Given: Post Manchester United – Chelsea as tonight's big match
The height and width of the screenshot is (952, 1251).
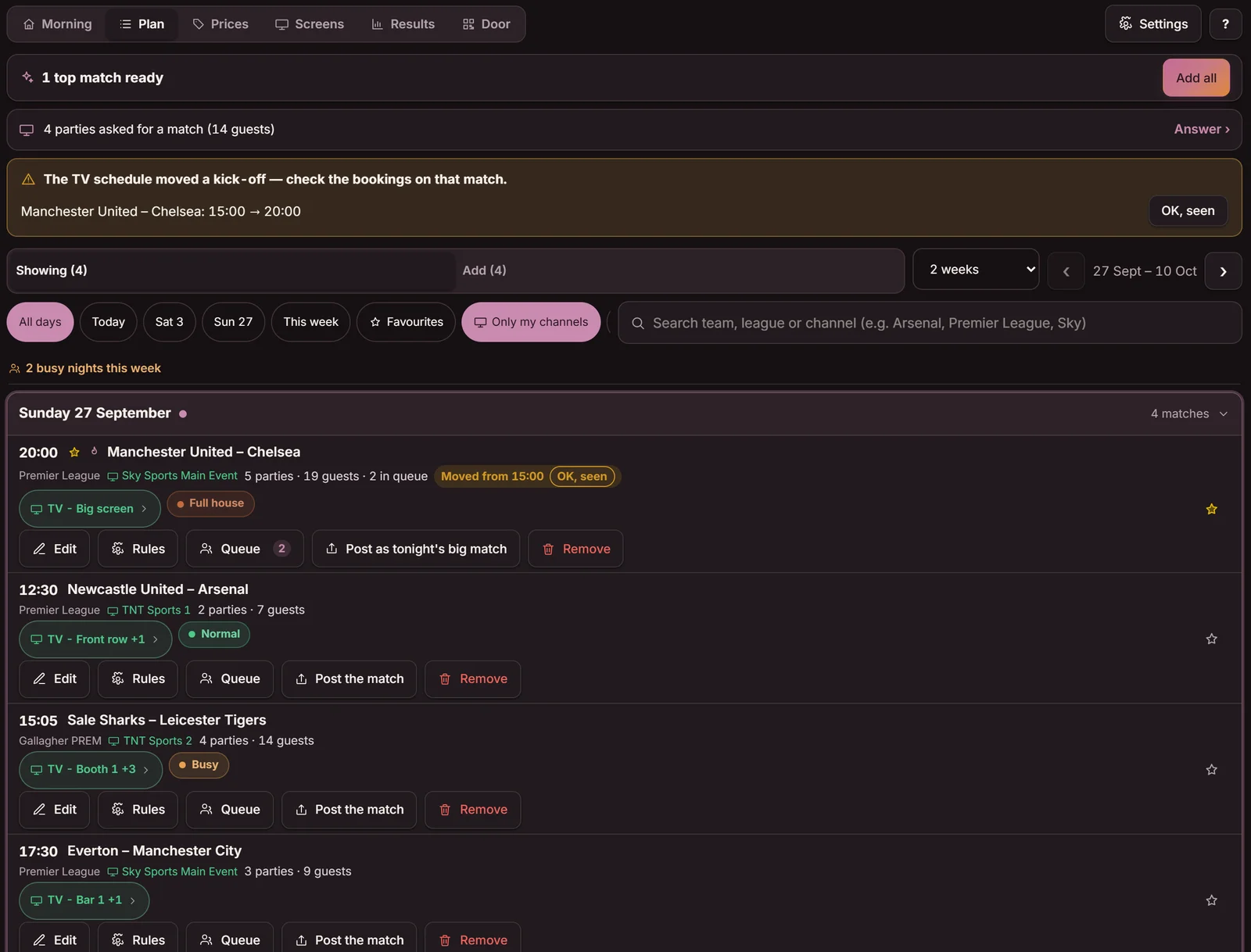Looking at the screenshot, I should 416,549.
